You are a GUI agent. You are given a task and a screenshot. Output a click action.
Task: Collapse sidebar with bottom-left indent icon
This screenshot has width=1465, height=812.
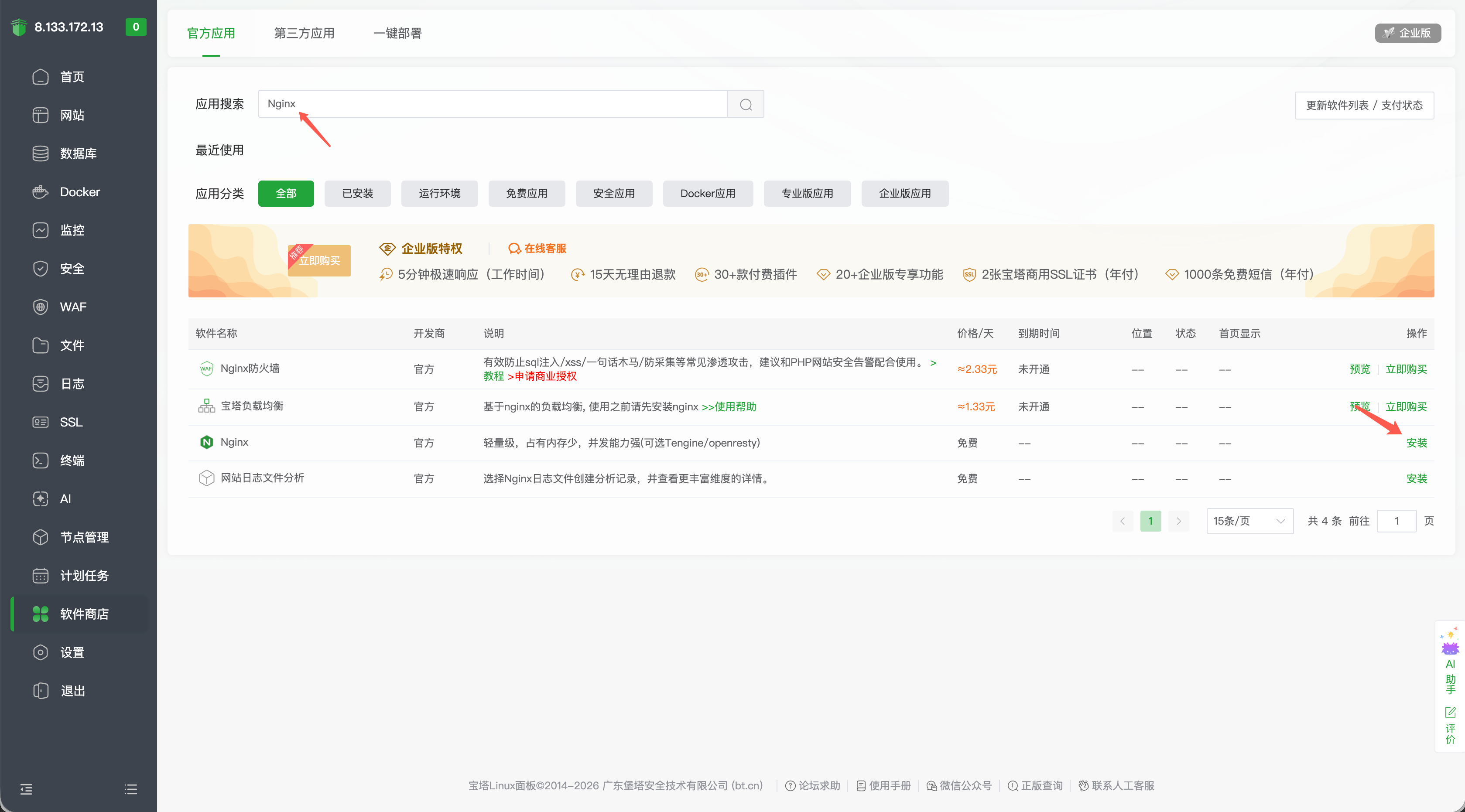pos(26,789)
